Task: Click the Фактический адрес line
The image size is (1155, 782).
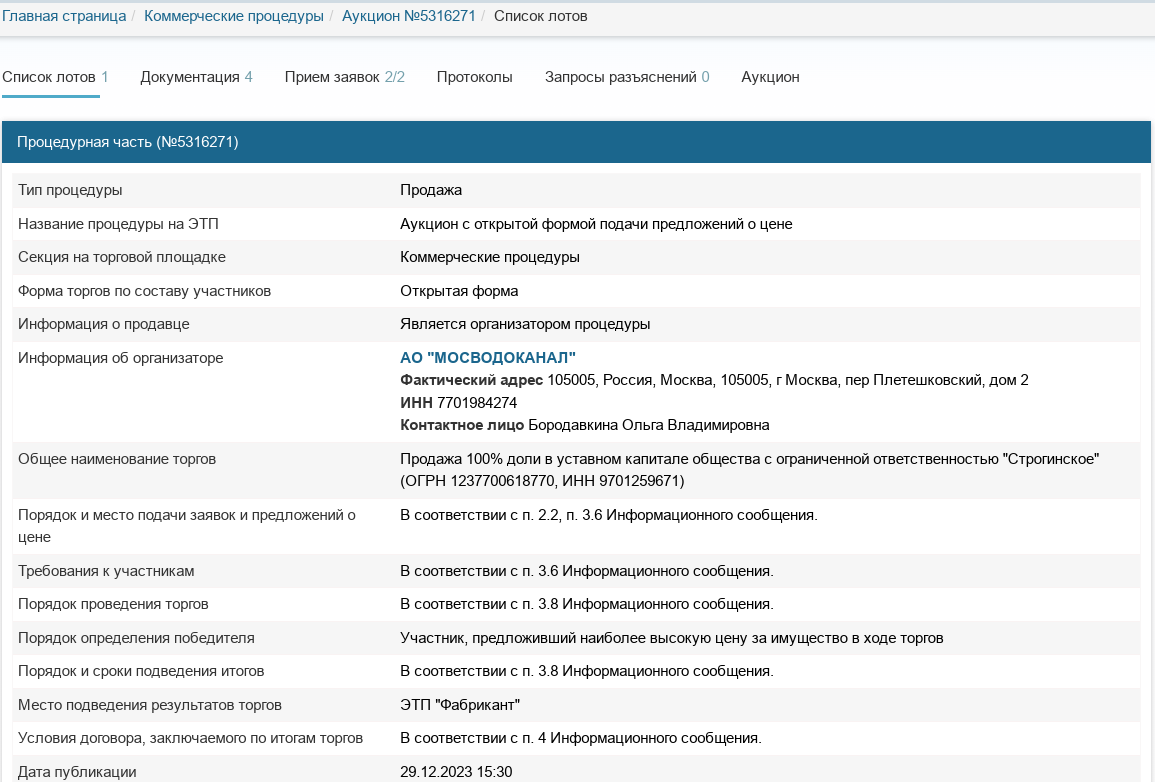Action: [714, 380]
